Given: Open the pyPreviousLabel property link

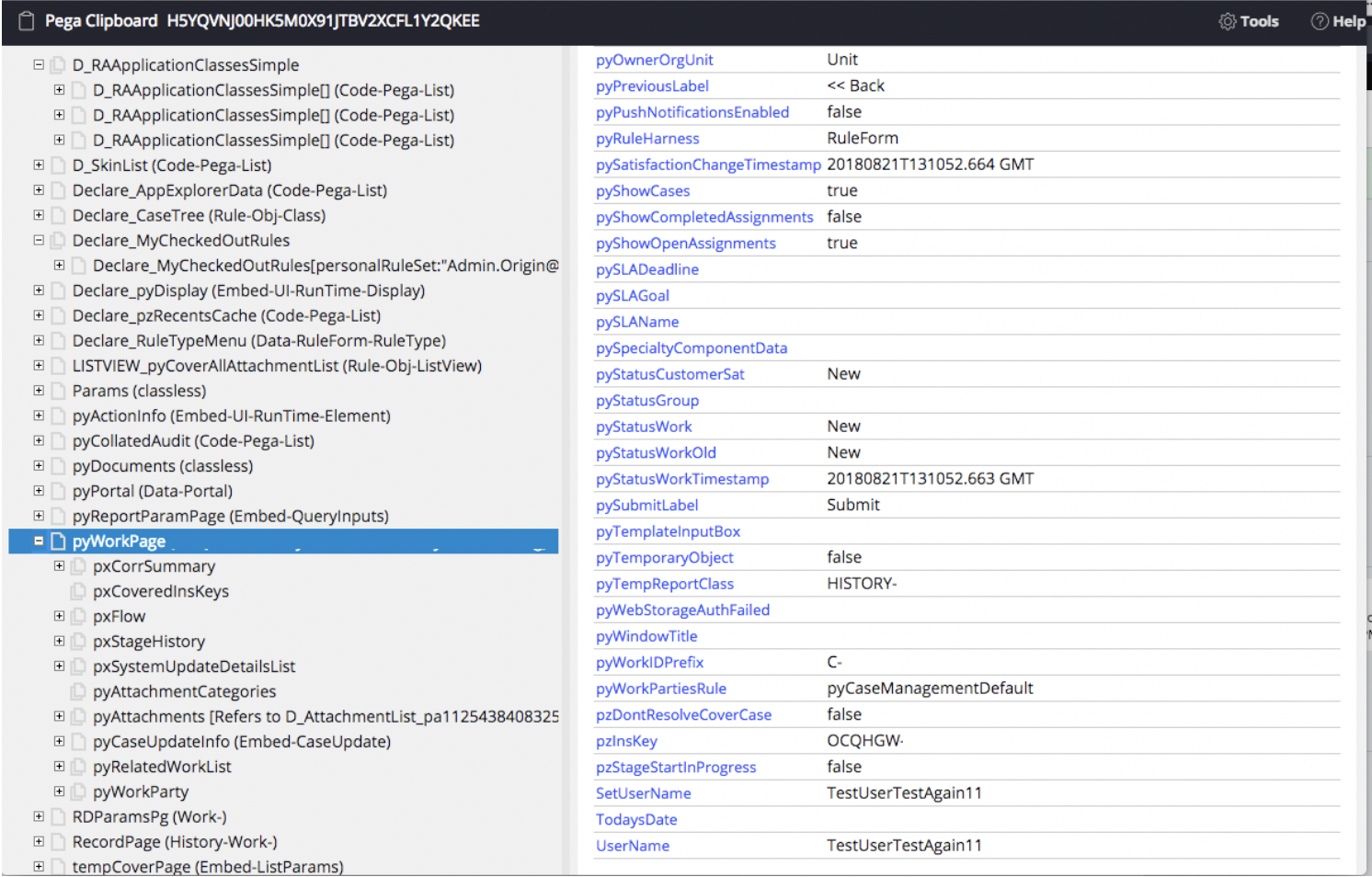Looking at the screenshot, I should 652,86.
